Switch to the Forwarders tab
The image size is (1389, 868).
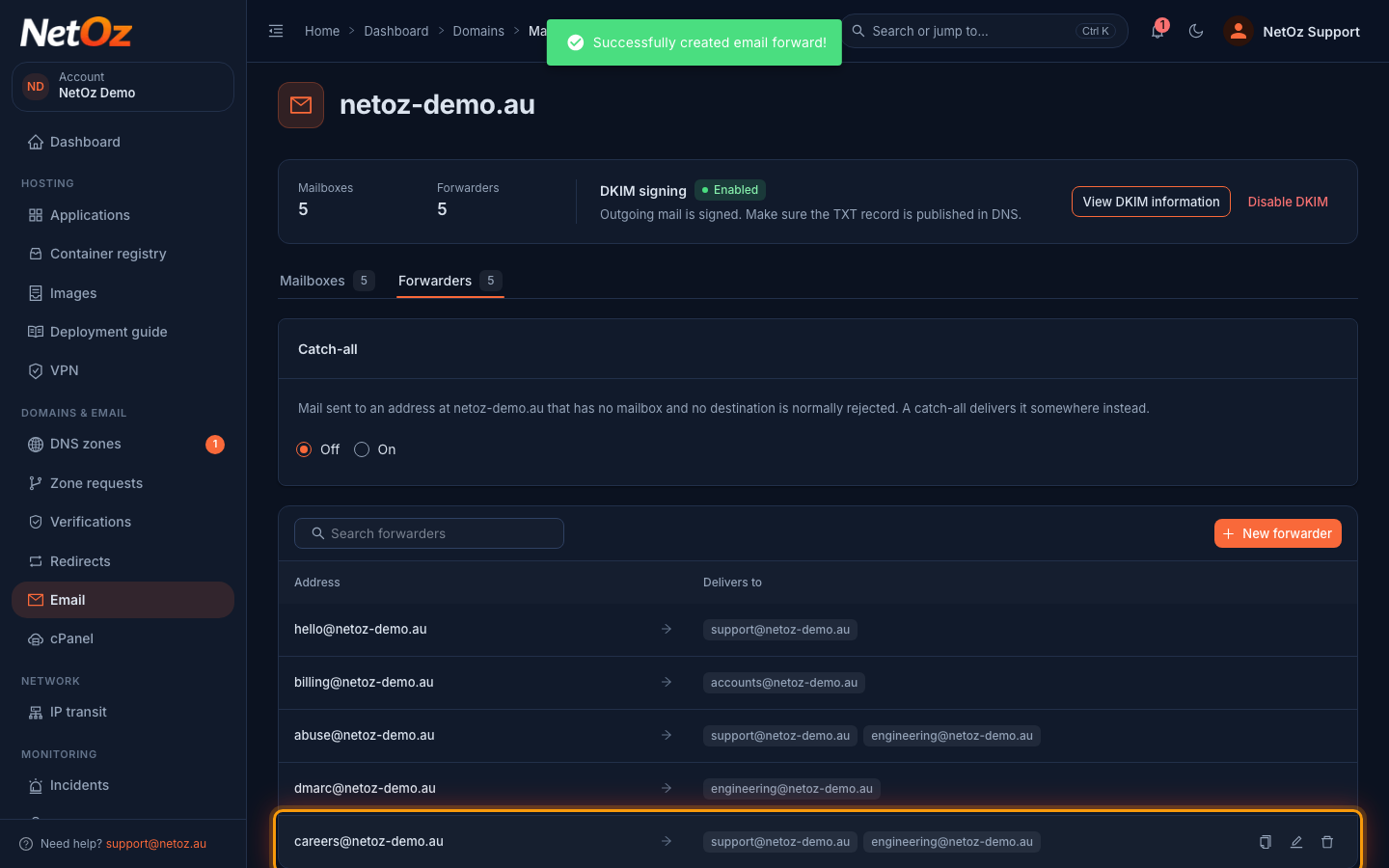(449, 281)
